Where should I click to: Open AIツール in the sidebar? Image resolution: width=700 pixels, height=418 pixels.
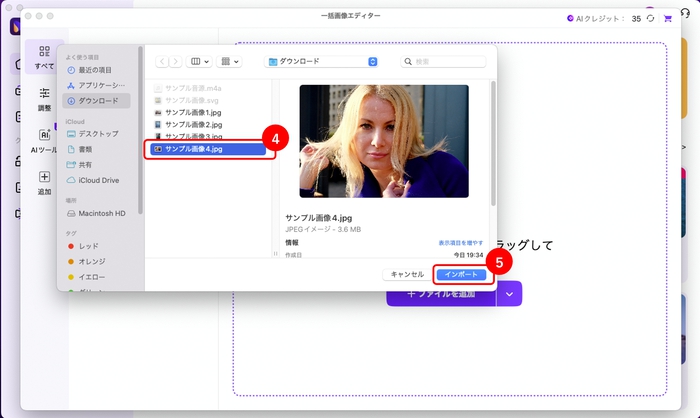point(44,141)
